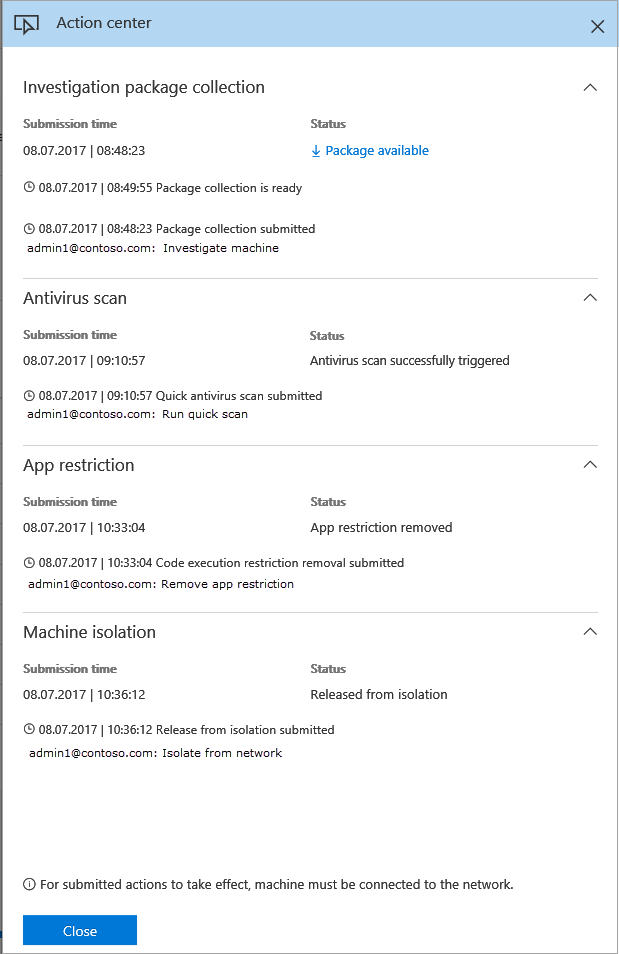619x954 pixels.
Task: Collapse the Machine isolation section
Action: click(590, 632)
